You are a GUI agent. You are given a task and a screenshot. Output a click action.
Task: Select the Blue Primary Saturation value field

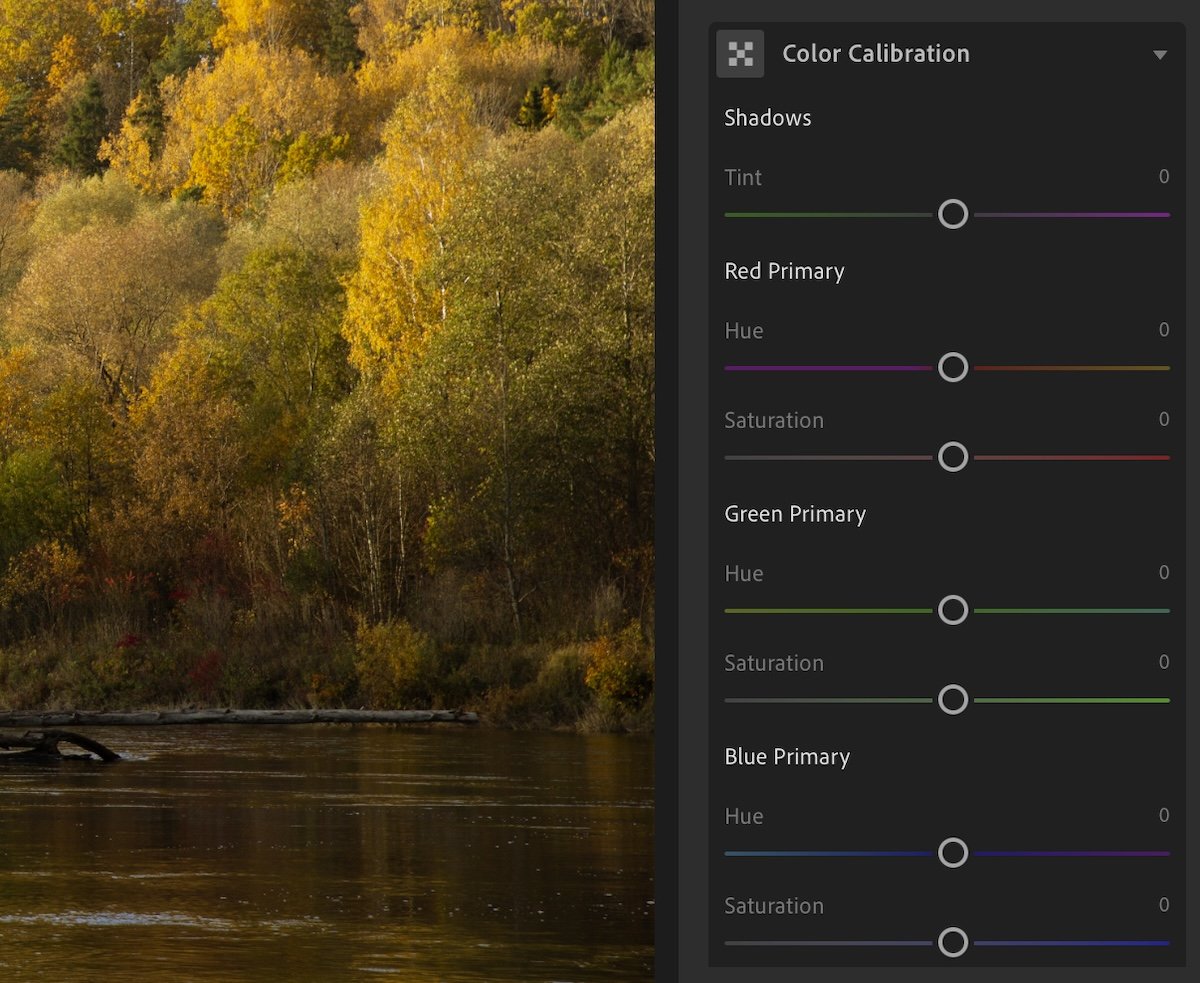tap(1164, 905)
